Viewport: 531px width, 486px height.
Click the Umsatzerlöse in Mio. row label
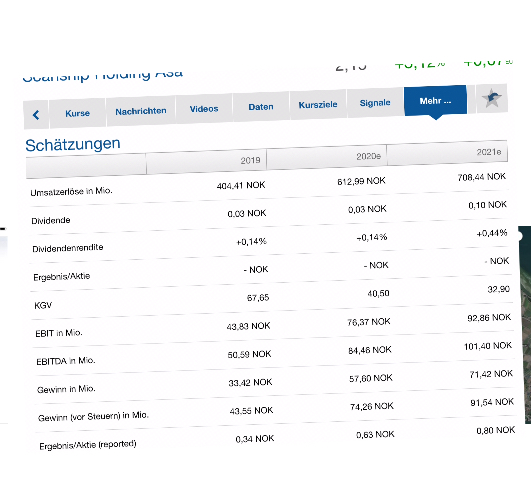(71, 192)
